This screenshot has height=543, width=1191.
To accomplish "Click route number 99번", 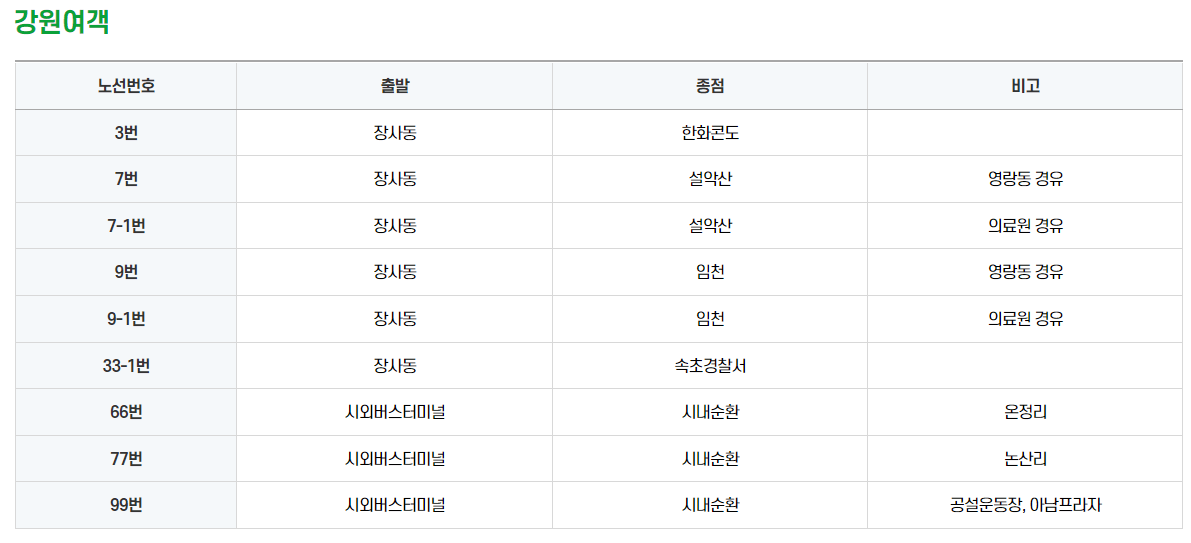I will pyautogui.click(x=126, y=504).
